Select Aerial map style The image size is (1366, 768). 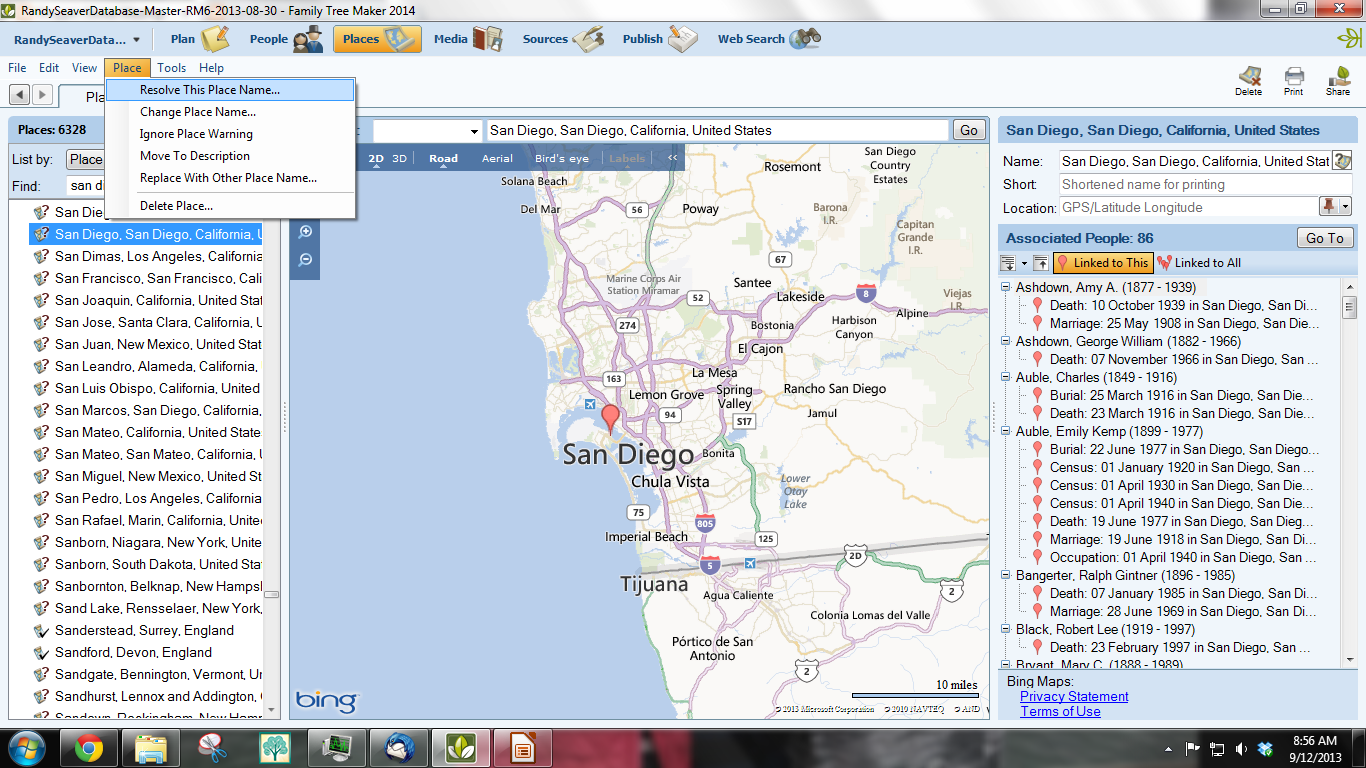click(x=497, y=158)
